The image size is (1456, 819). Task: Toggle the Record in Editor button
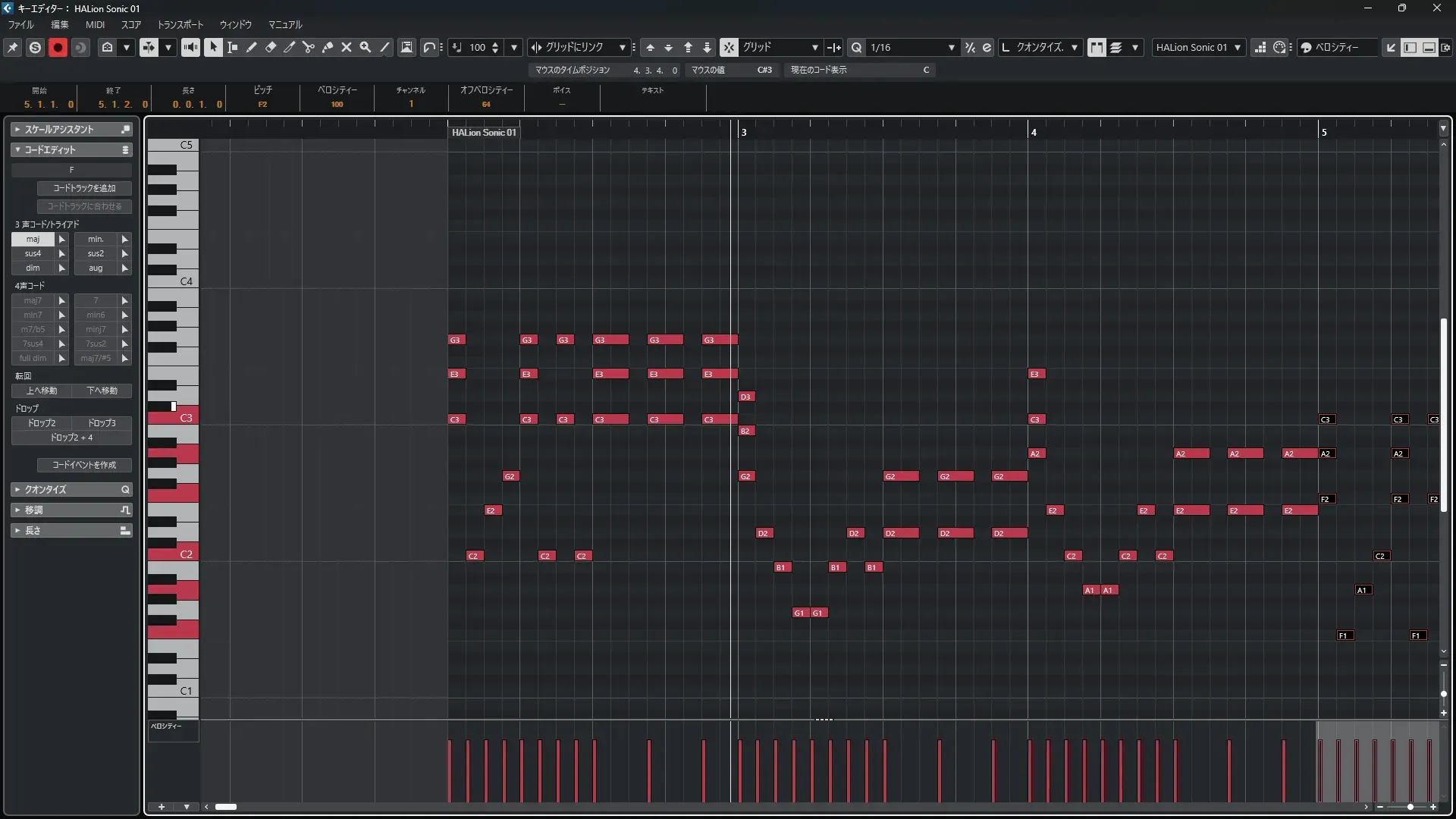pos(58,47)
